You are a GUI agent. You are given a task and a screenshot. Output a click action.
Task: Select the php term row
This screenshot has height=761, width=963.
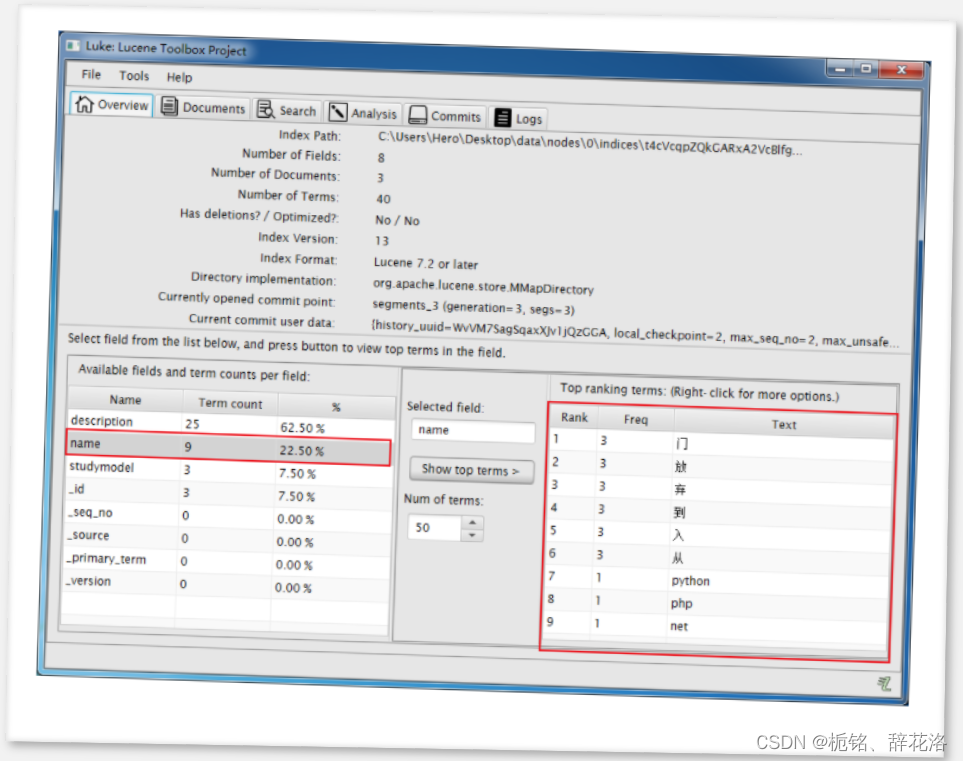click(x=718, y=602)
